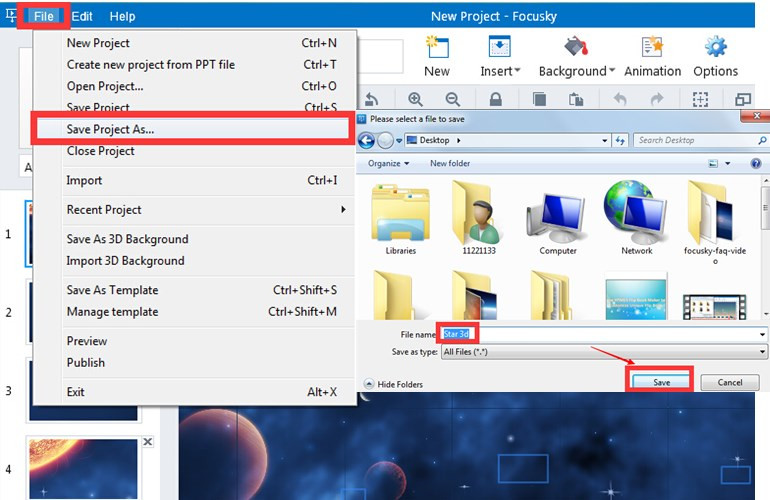Screen dimensions: 770x500
Task: Click the rotate-back arrow icon left of zoom in
Action: (372, 99)
